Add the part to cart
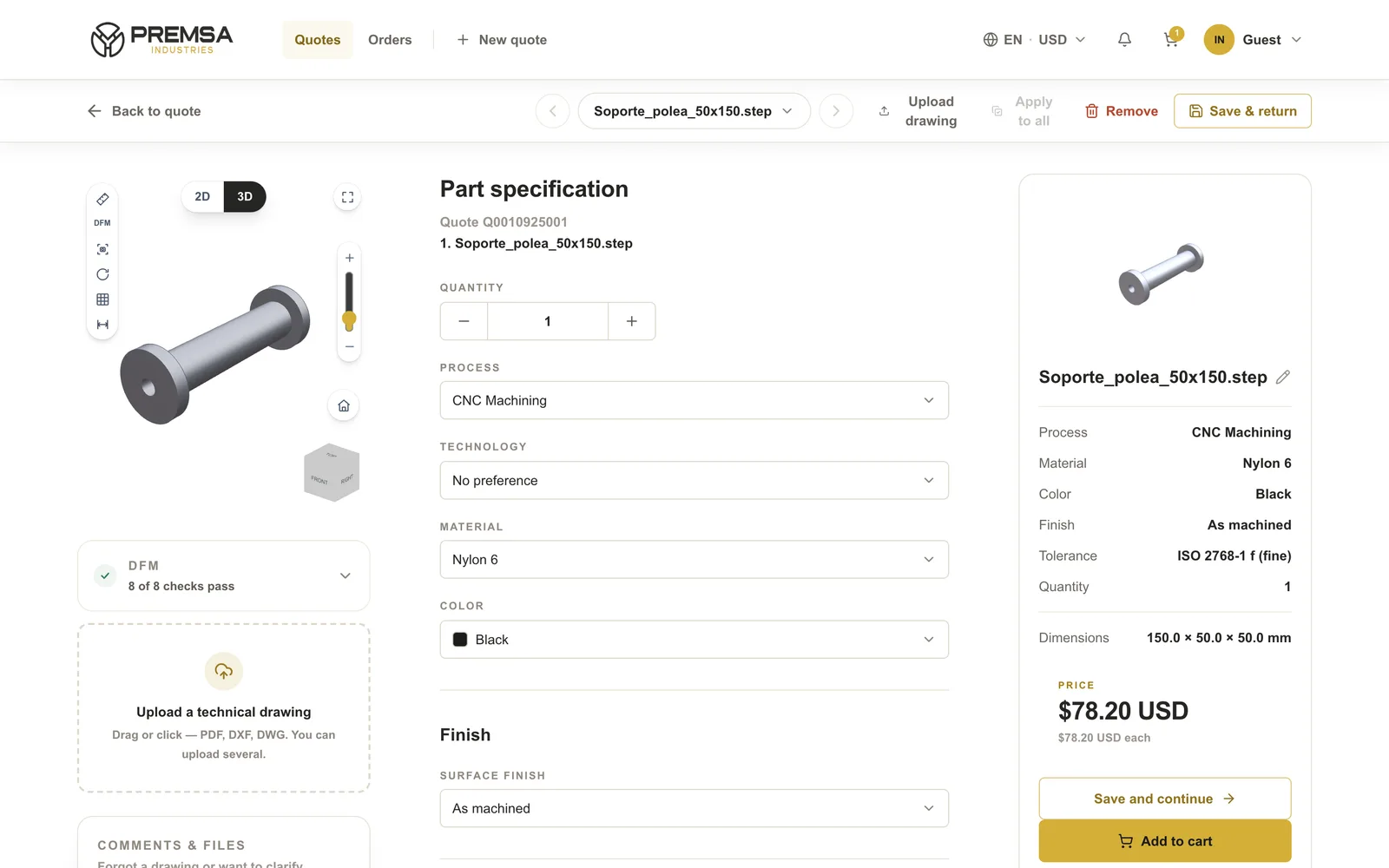Viewport: 1389px width, 868px height. (1164, 841)
